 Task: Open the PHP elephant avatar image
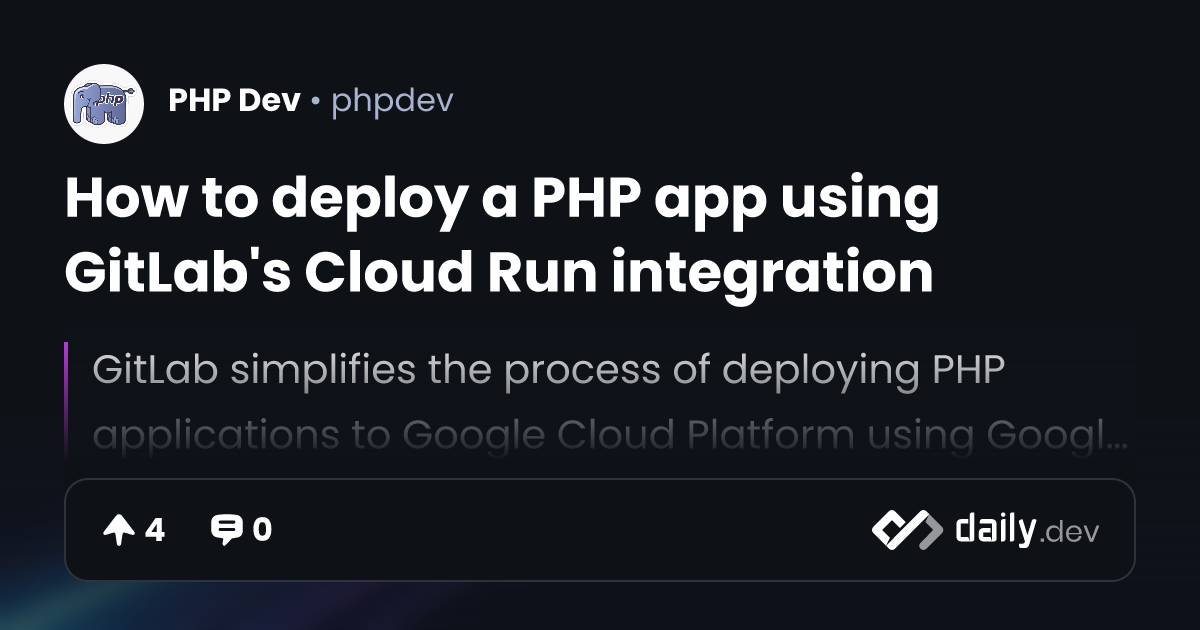[x=105, y=103]
